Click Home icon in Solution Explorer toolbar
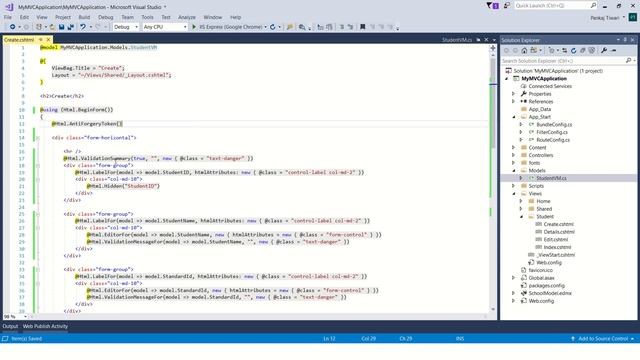The image size is (640, 360). click(524, 51)
